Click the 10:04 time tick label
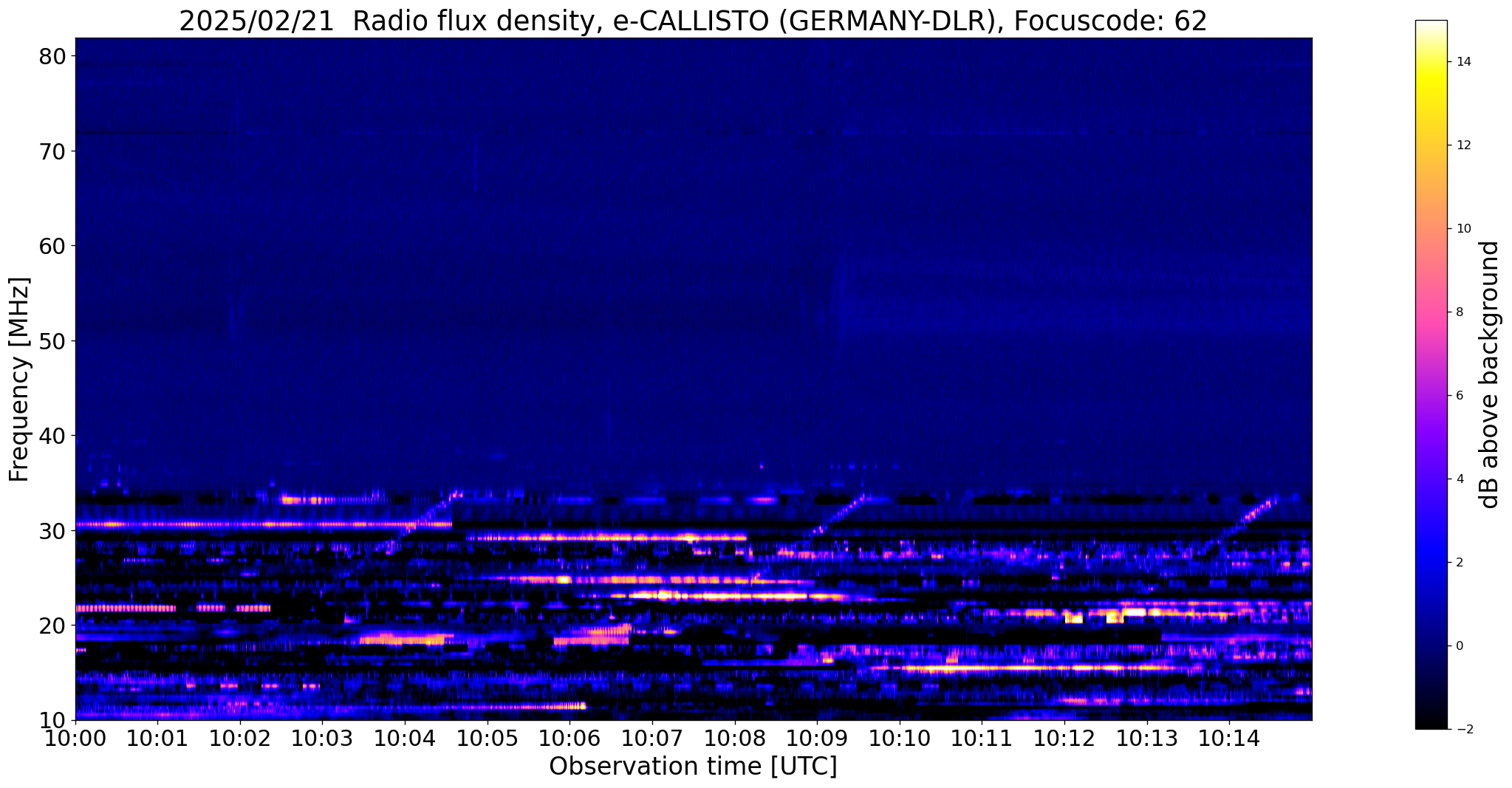Image resolution: width=1512 pixels, height=788 pixels. tap(405, 739)
